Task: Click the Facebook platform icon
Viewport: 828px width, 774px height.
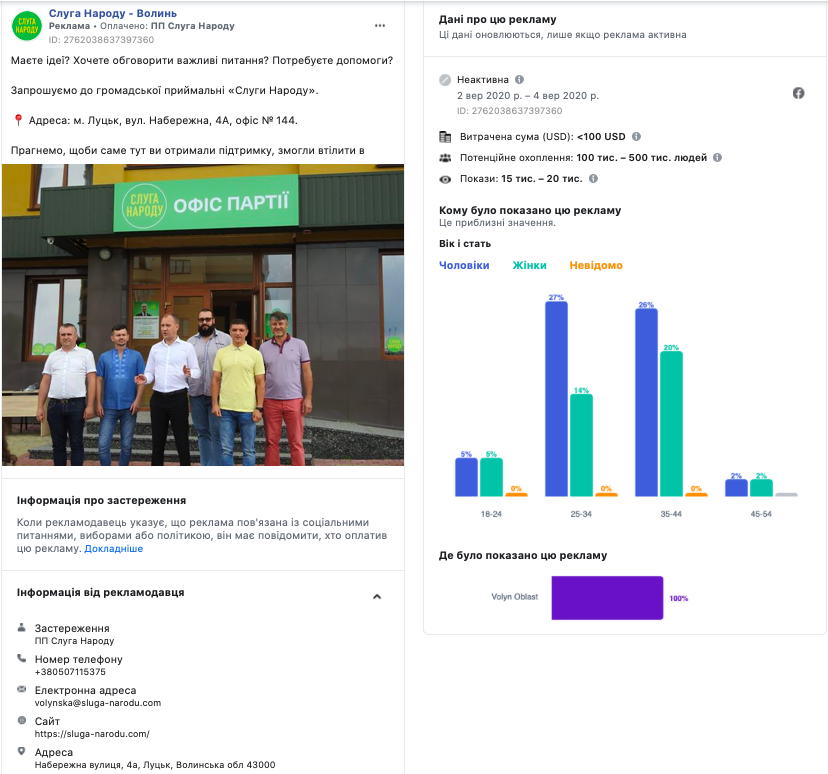Action: (x=799, y=93)
